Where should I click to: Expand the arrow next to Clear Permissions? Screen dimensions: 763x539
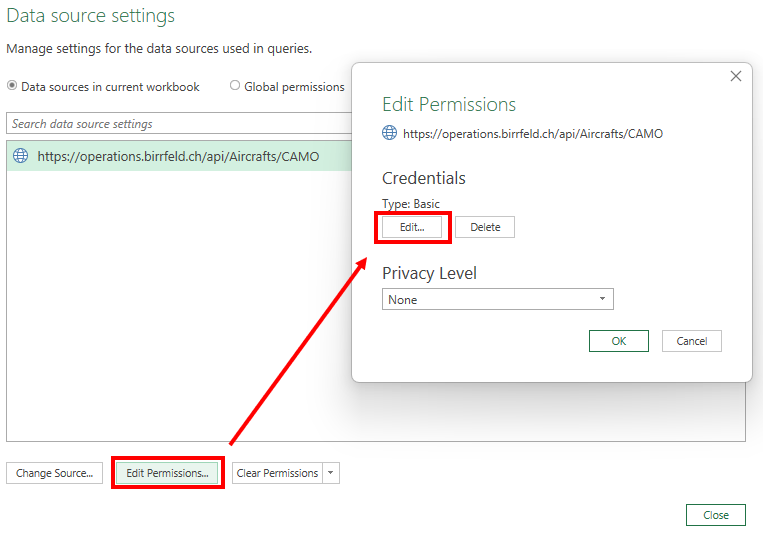point(331,473)
